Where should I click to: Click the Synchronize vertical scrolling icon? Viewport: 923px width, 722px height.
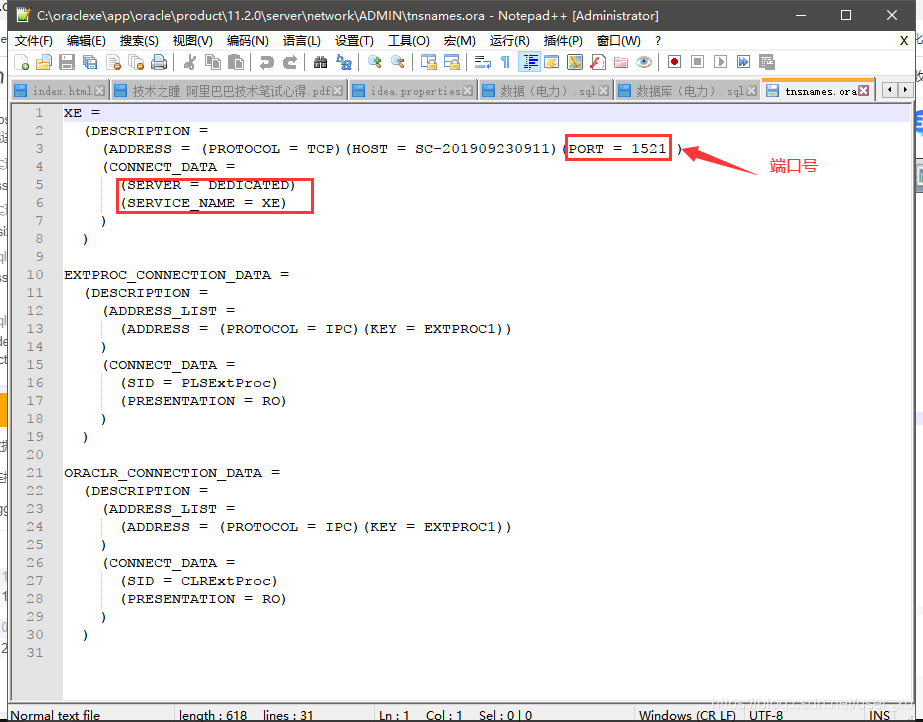point(429,62)
